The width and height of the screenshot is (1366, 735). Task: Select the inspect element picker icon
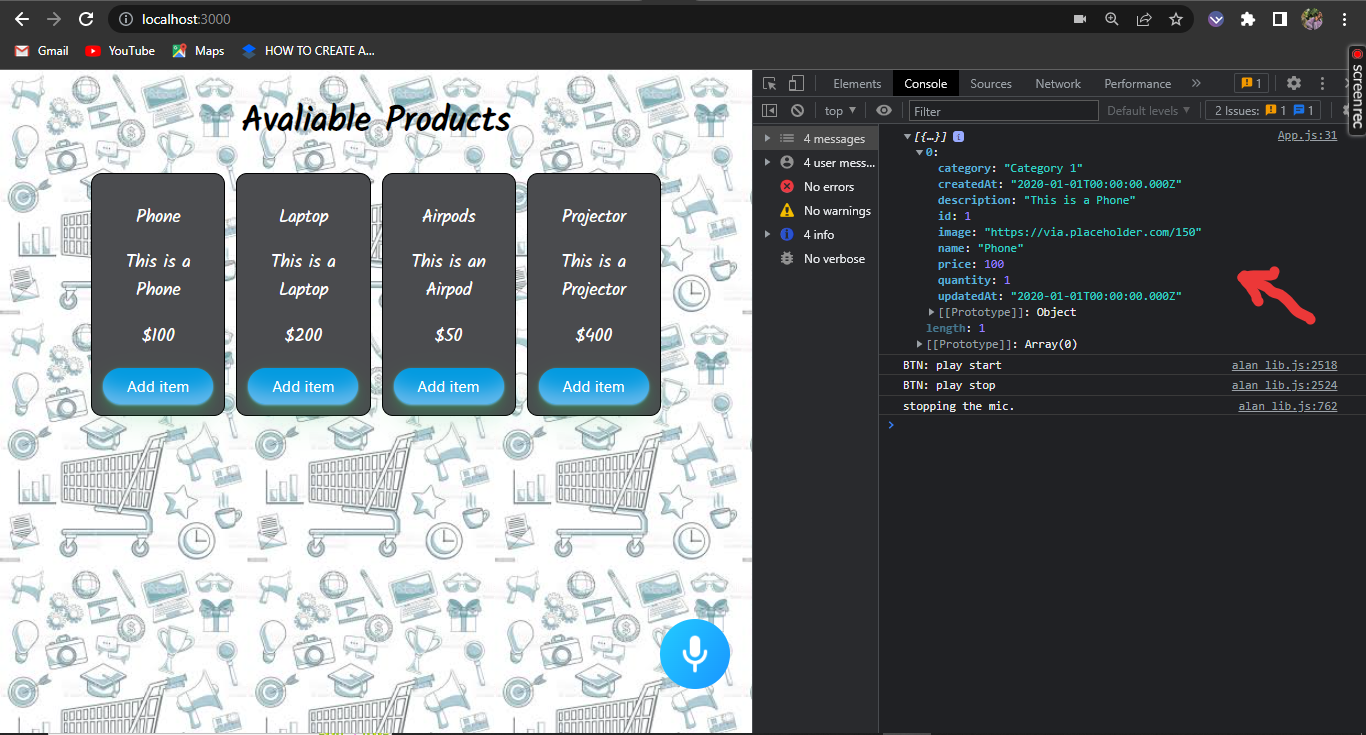[769, 83]
